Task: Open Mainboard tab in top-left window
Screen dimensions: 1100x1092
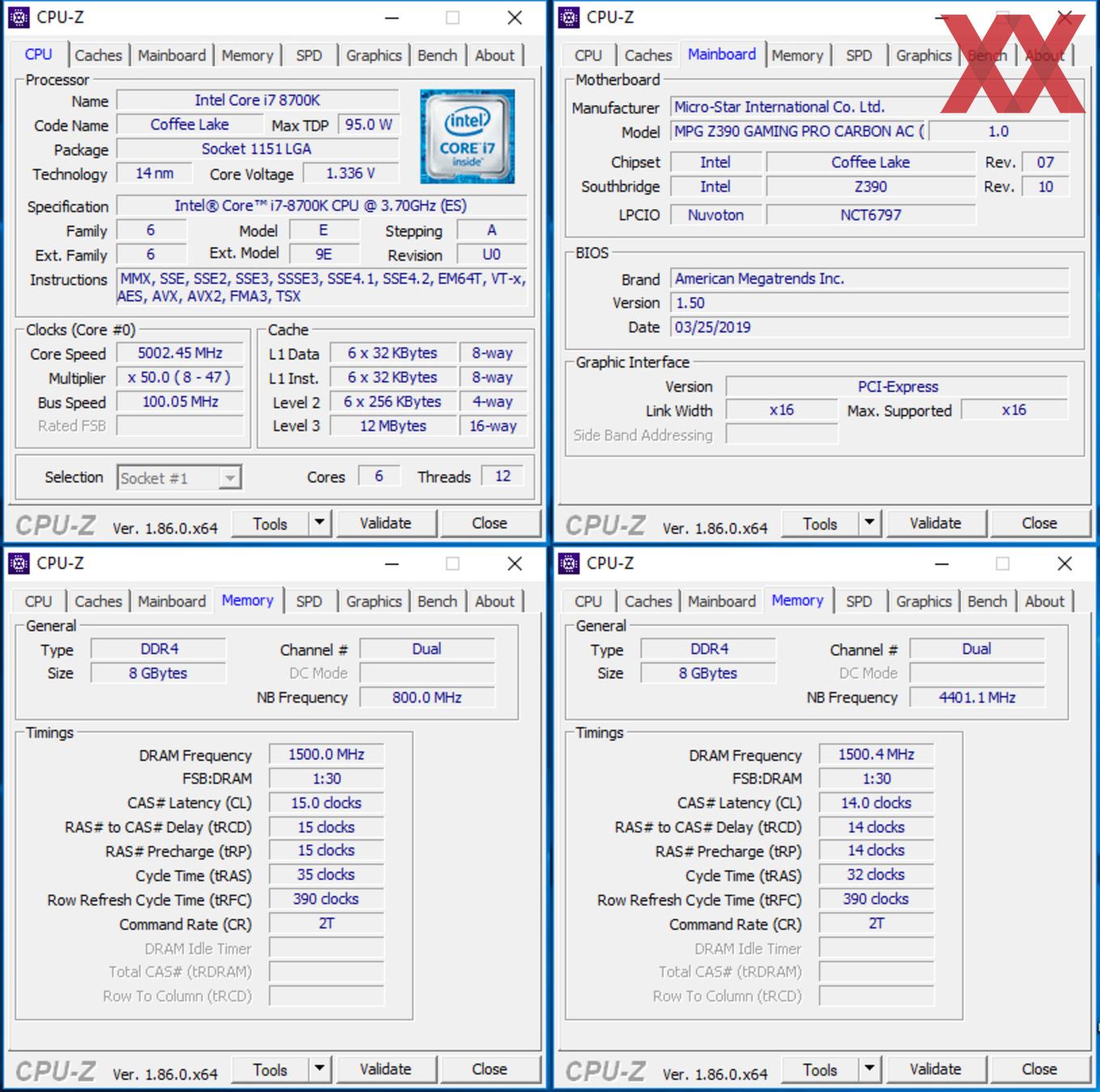Action: pyautogui.click(x=171, y=55)
